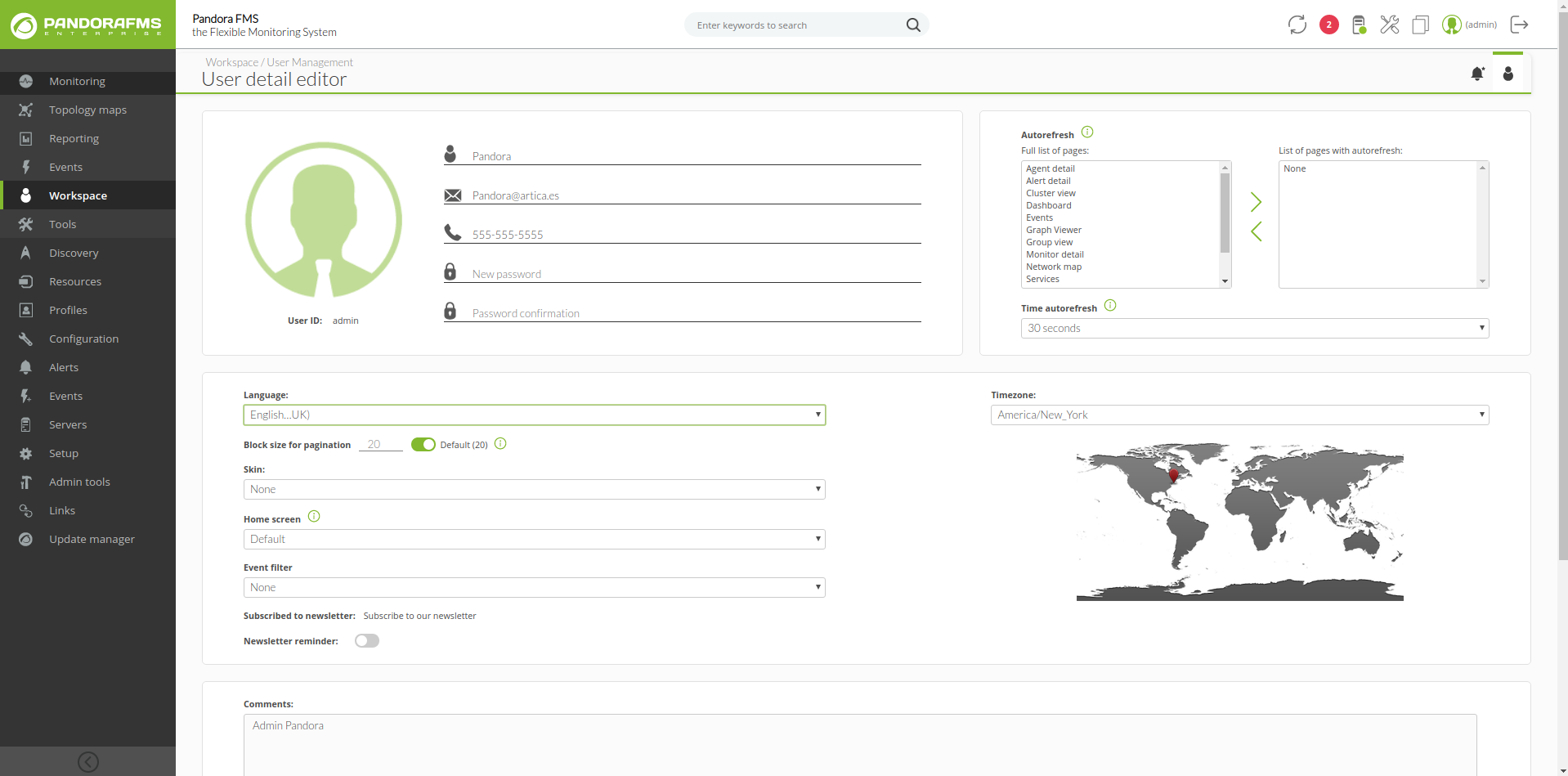This screenshot has width=1568, height=776.
Task: Click the logout icon in the header
Action: click(1519, 25)
